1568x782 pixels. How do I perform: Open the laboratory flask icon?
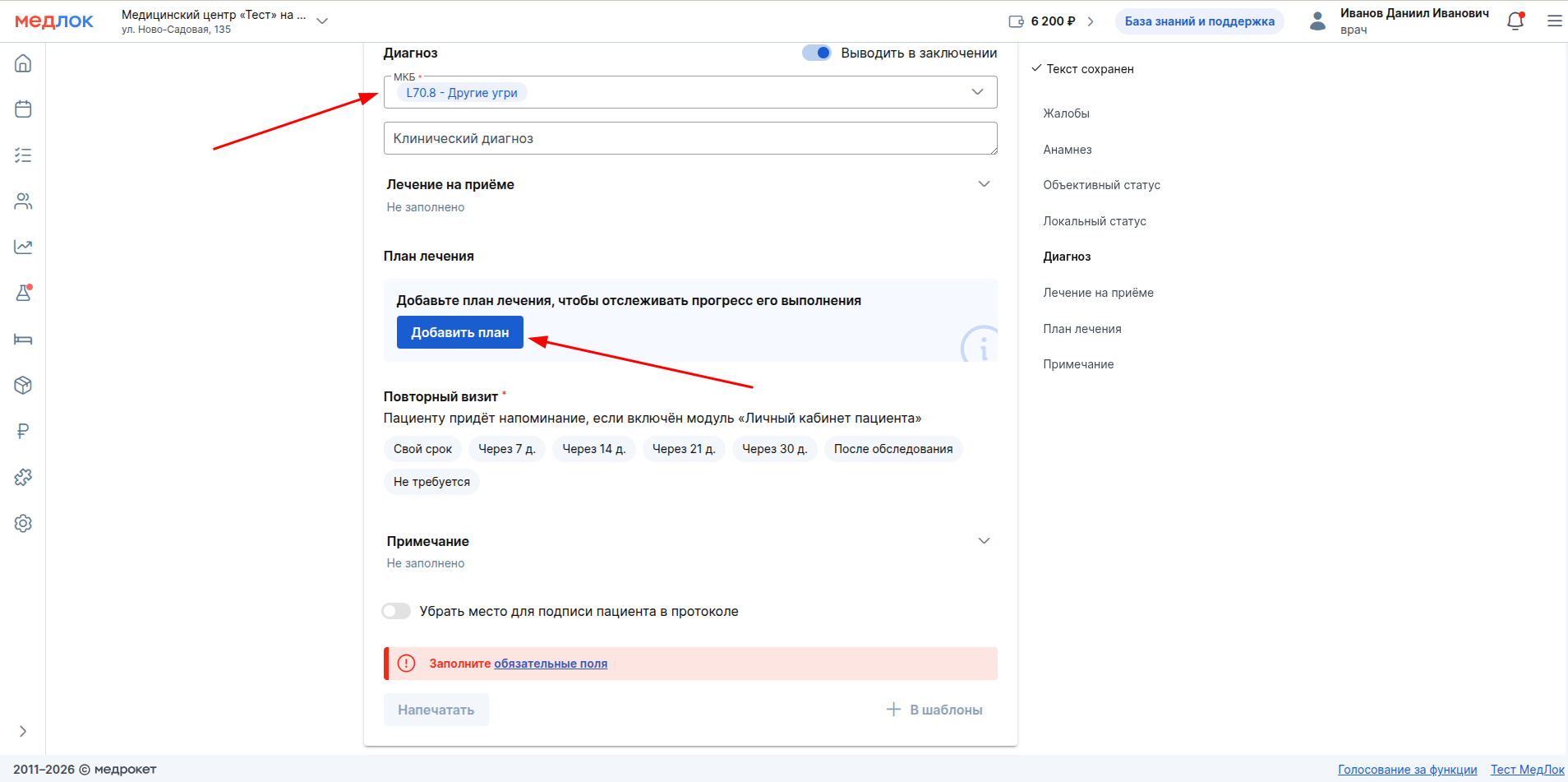(x=23, y=293)
